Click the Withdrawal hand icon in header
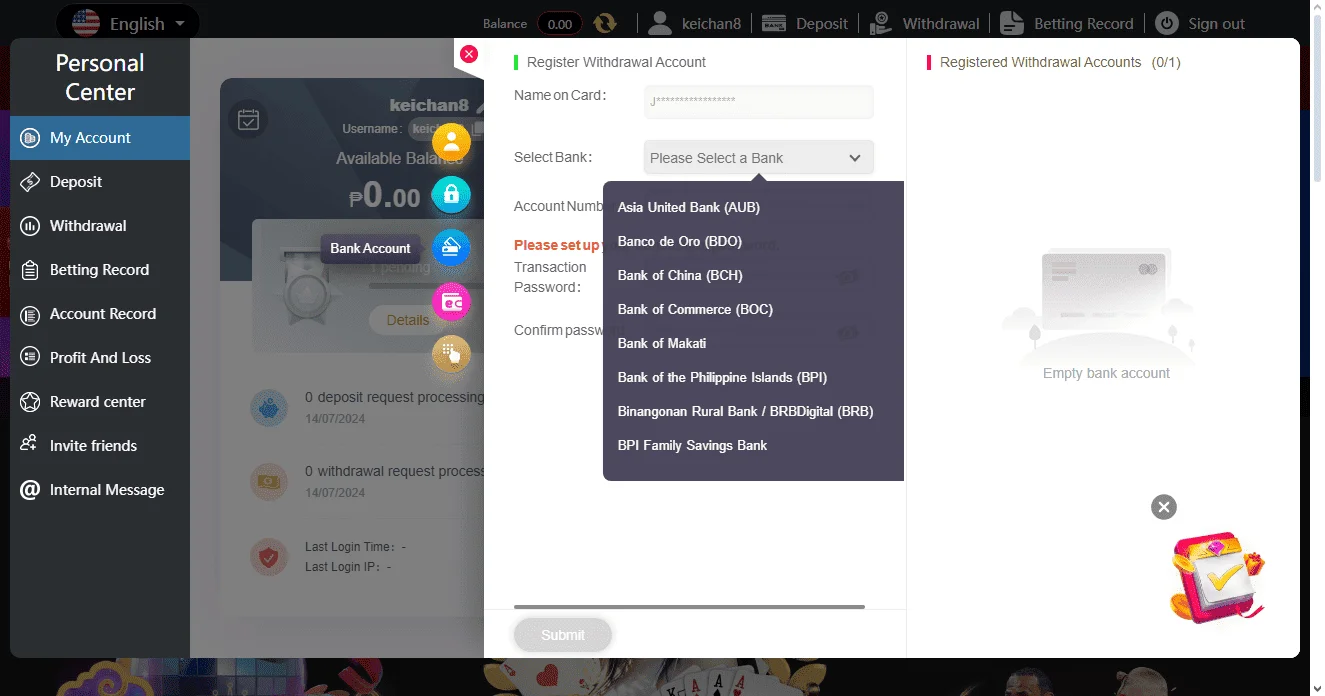This screenshot has height=696, width=1325. point(881,23)
